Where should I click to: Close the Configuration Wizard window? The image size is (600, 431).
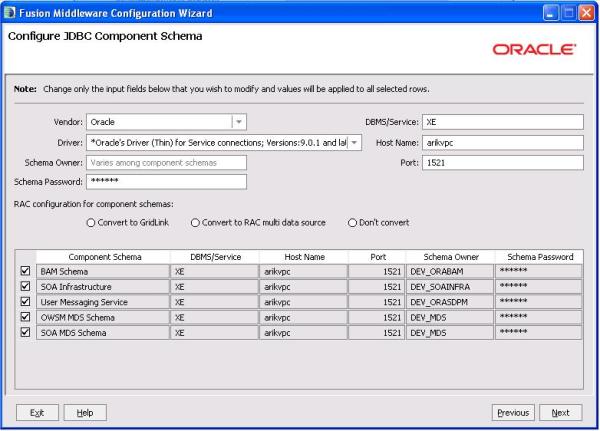pos(586,11)
